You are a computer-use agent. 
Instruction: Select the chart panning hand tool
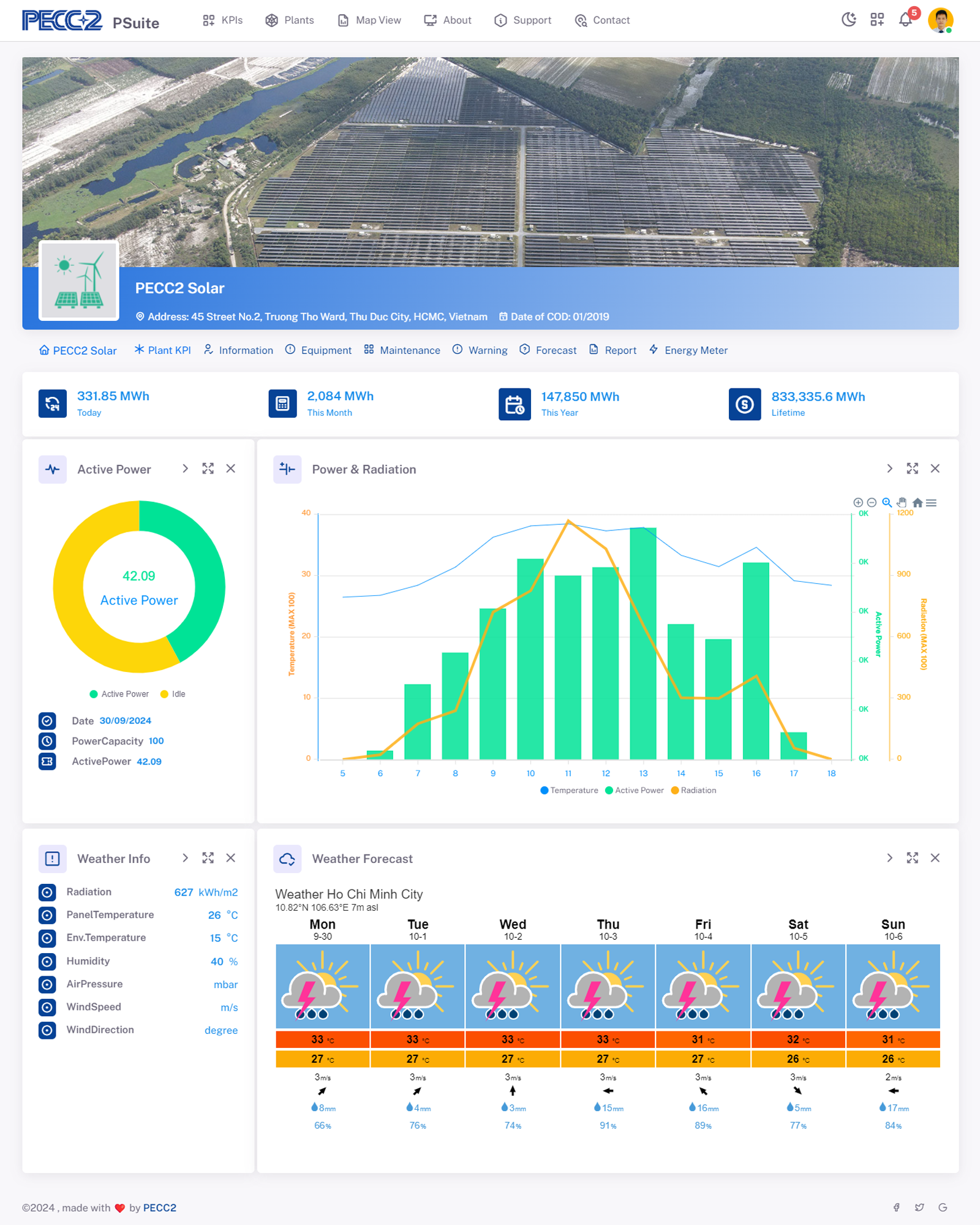(x=902, y=503)
